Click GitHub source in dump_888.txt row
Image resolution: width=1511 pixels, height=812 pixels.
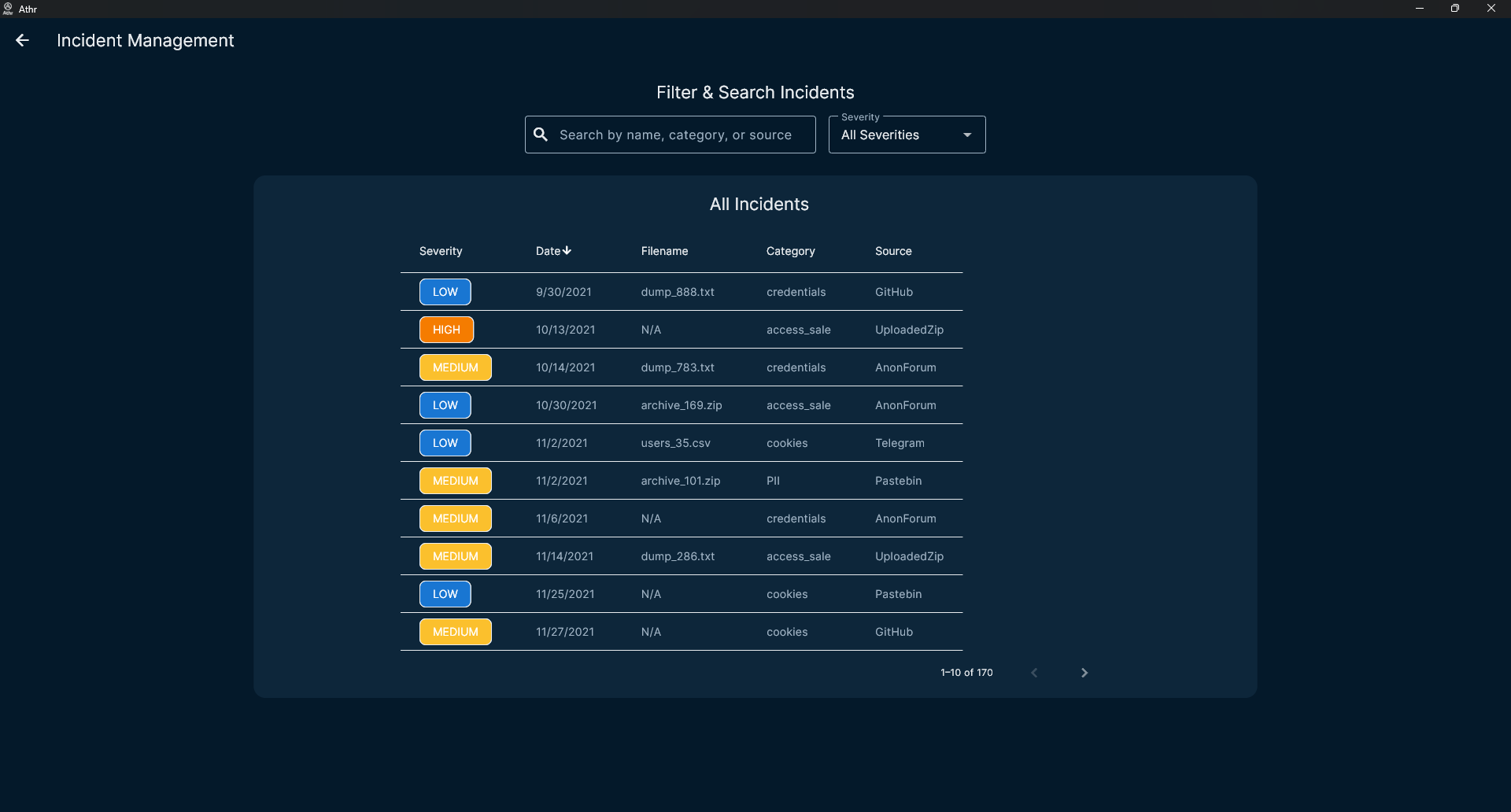[x=894, y=292]
